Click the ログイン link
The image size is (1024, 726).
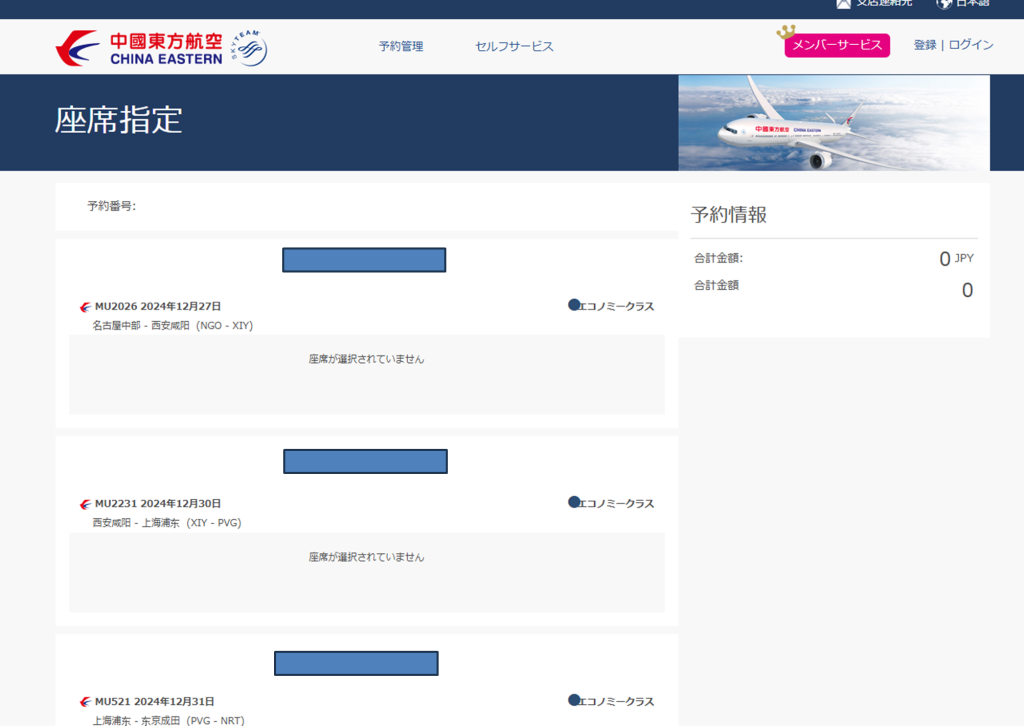(x=971, y=45)
